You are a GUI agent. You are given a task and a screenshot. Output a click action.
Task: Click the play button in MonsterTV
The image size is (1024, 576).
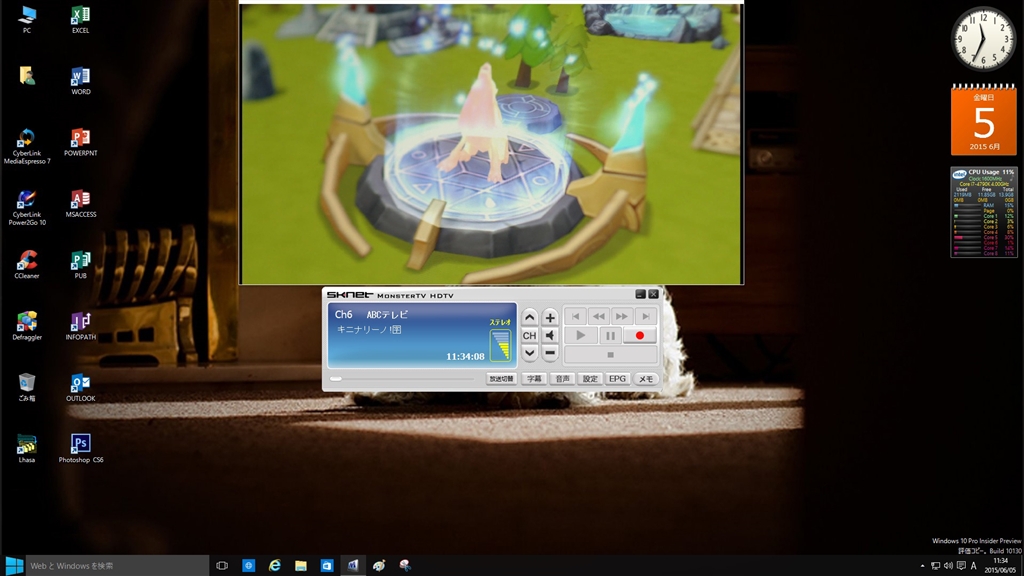(x=580, y=336)
